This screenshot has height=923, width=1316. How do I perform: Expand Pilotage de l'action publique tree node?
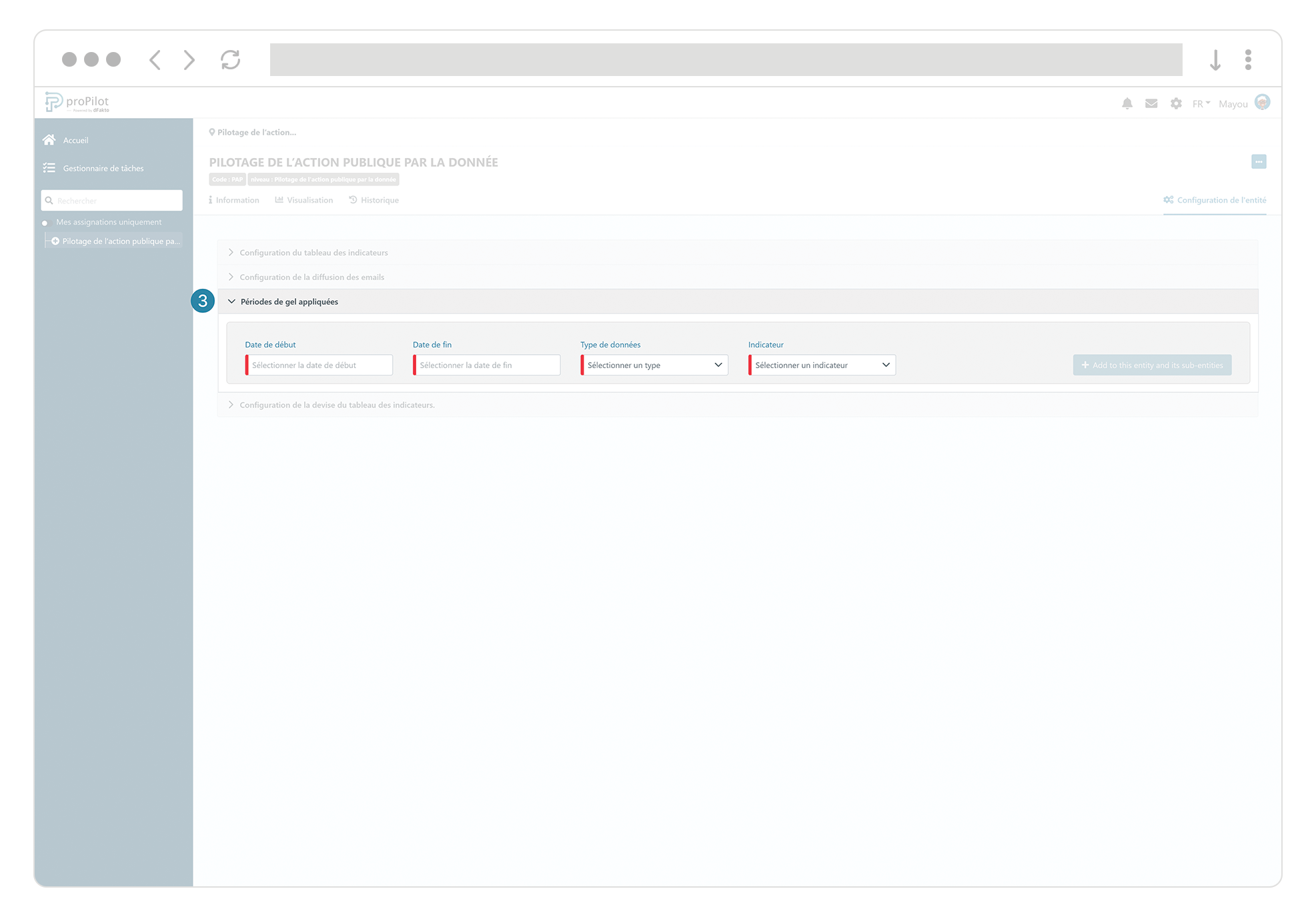tap(55, 241)
